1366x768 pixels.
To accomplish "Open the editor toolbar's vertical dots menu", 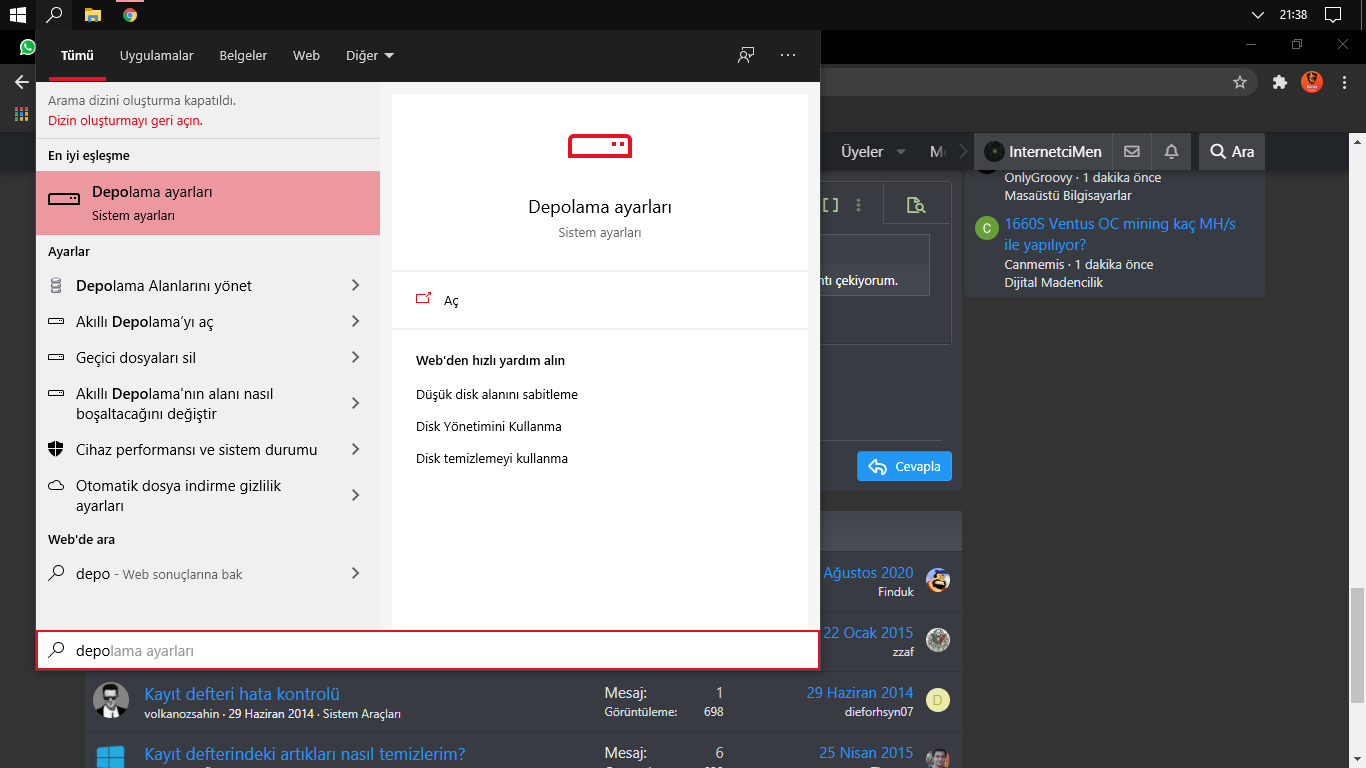I will (x=858, y=205).
